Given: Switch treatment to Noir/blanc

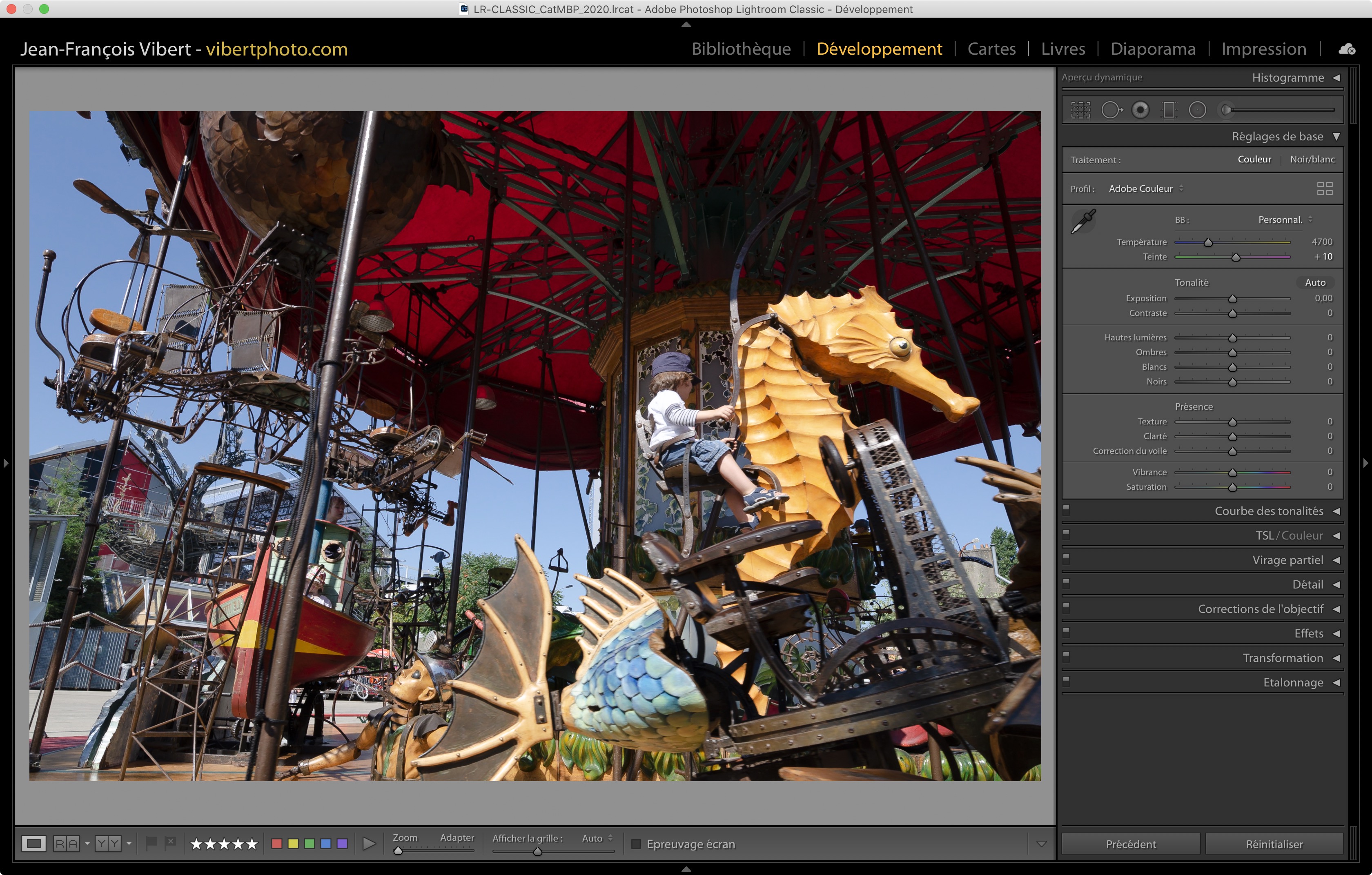Looking at the screenshot, I should click(x=1312, y=160).
